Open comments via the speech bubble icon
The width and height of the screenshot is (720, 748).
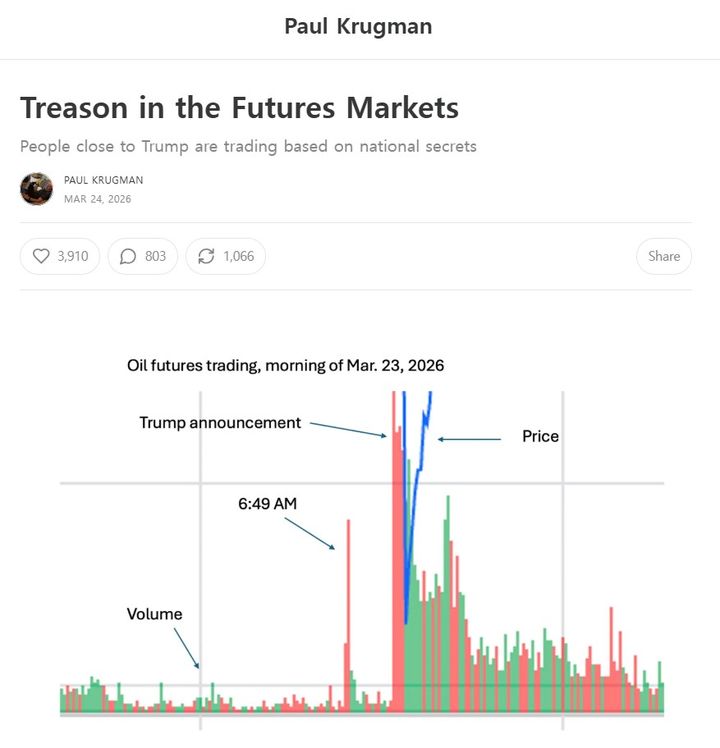click(x=128, y=256)
